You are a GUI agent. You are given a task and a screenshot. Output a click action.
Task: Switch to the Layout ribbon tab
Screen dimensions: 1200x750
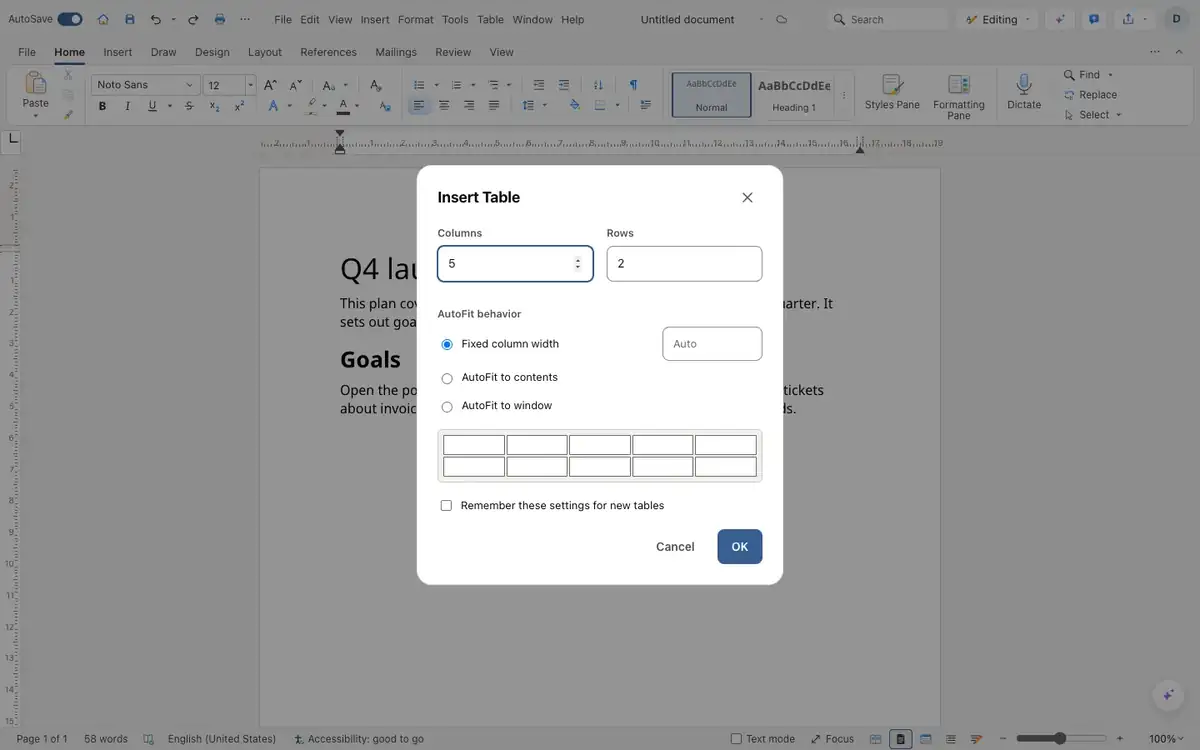coord(265,52)
